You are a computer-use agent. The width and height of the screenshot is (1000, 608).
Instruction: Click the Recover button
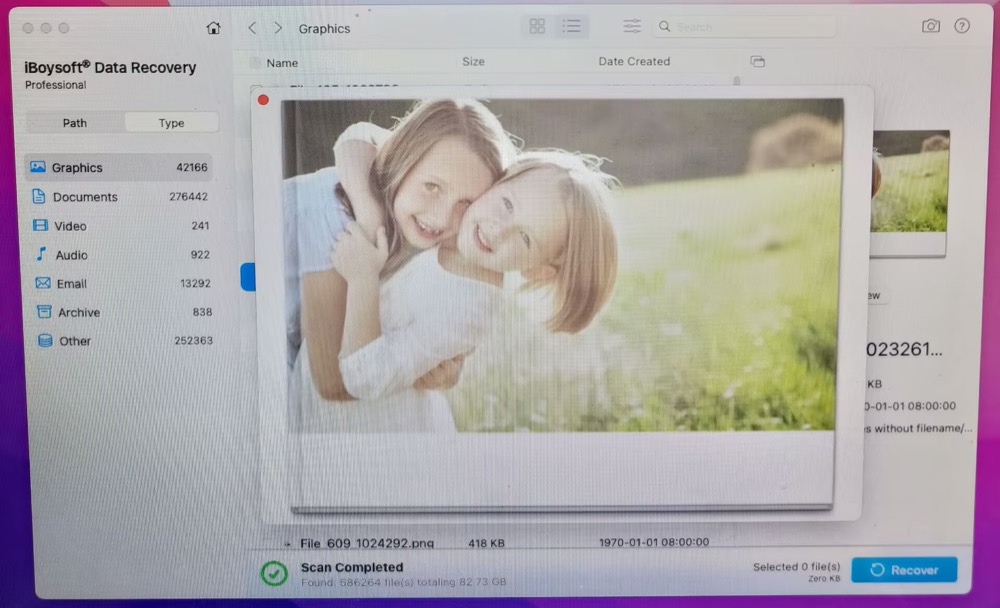[904, 570]
